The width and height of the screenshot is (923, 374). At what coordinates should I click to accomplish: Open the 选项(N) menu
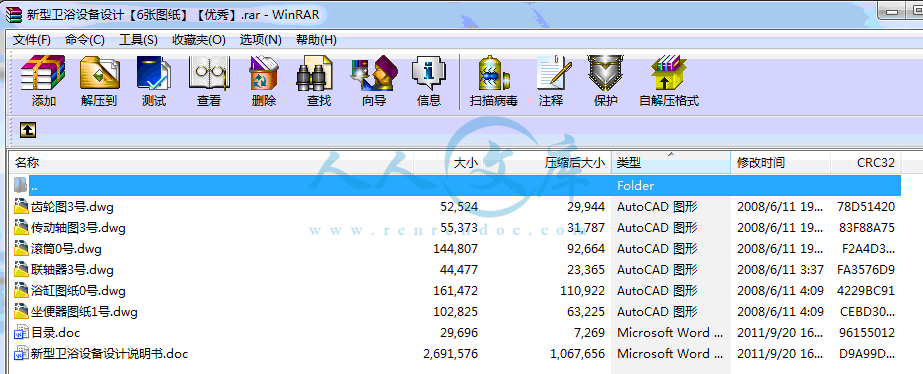tap(261, 39)
